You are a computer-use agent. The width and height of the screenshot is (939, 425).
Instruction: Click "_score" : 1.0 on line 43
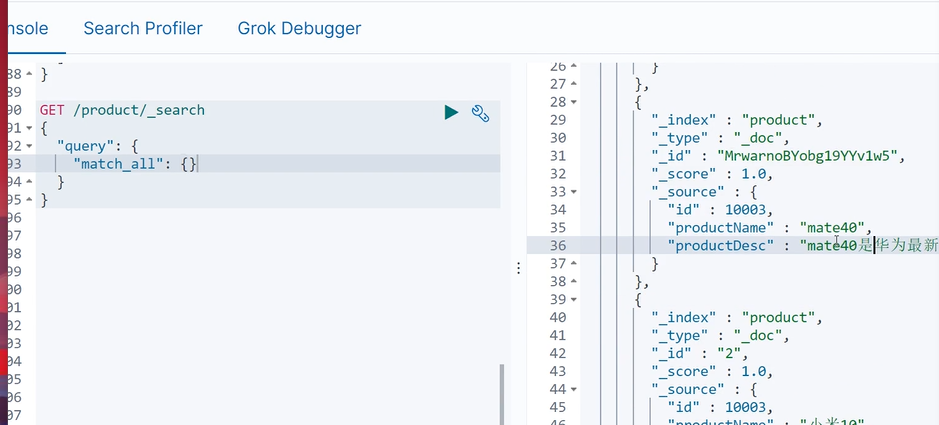coord(713,372)
